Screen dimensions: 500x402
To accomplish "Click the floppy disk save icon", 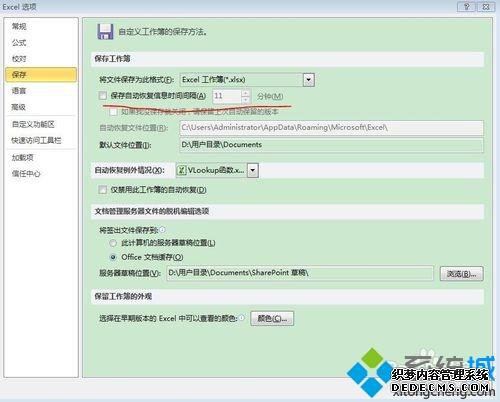I will (105, 32).
